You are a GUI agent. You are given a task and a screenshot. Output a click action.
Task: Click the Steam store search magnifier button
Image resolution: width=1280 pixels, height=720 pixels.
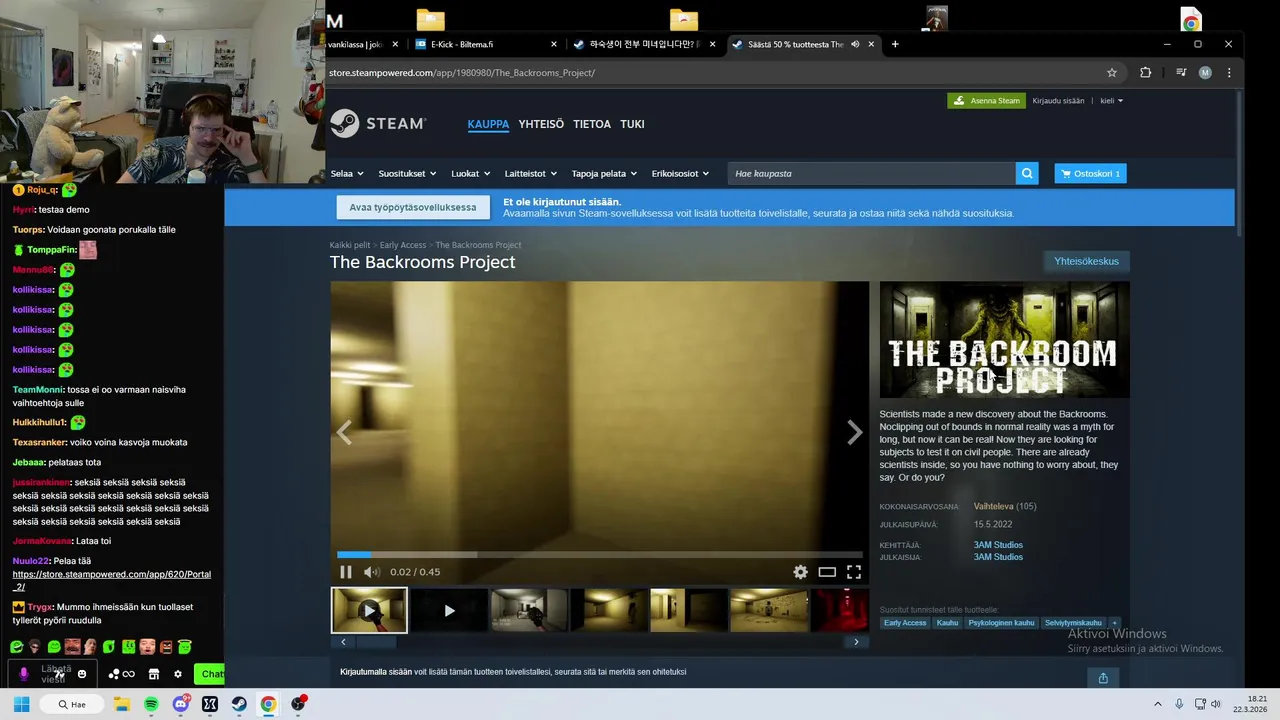1027,173
